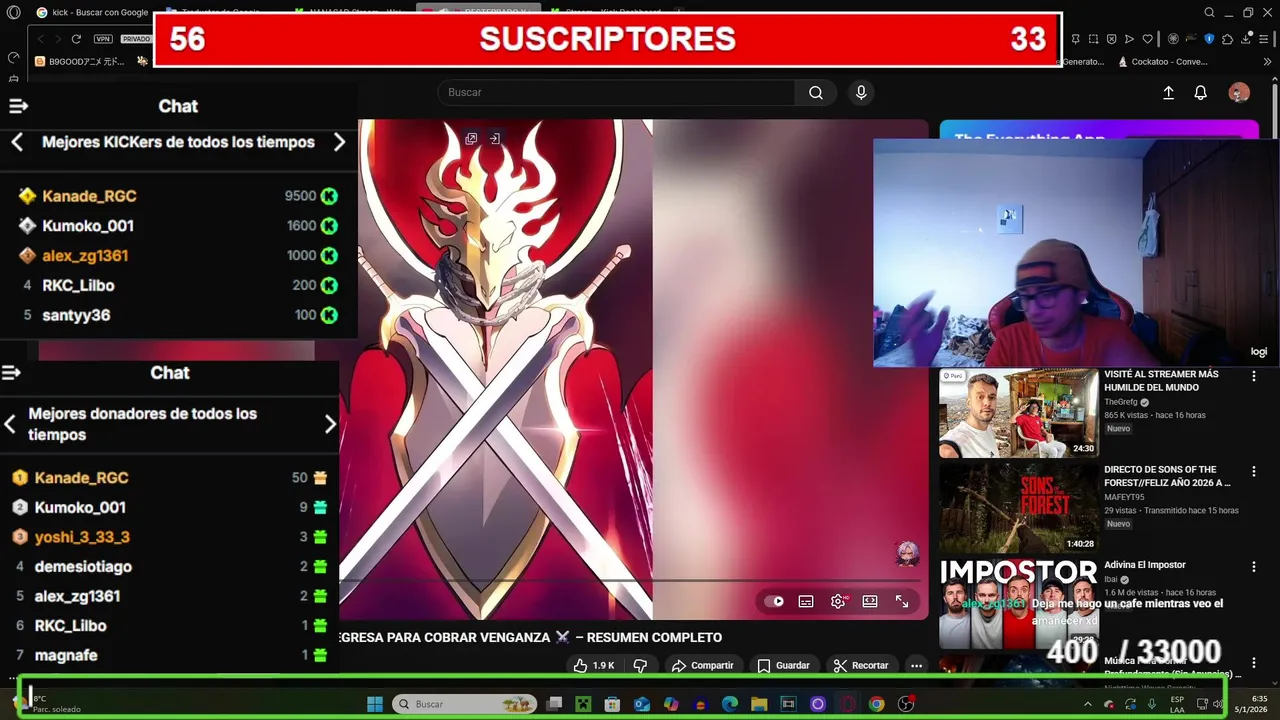Click the Compartir button
Image resolution: width=1280 pixels, height=720 pixels.
point(702,665)
